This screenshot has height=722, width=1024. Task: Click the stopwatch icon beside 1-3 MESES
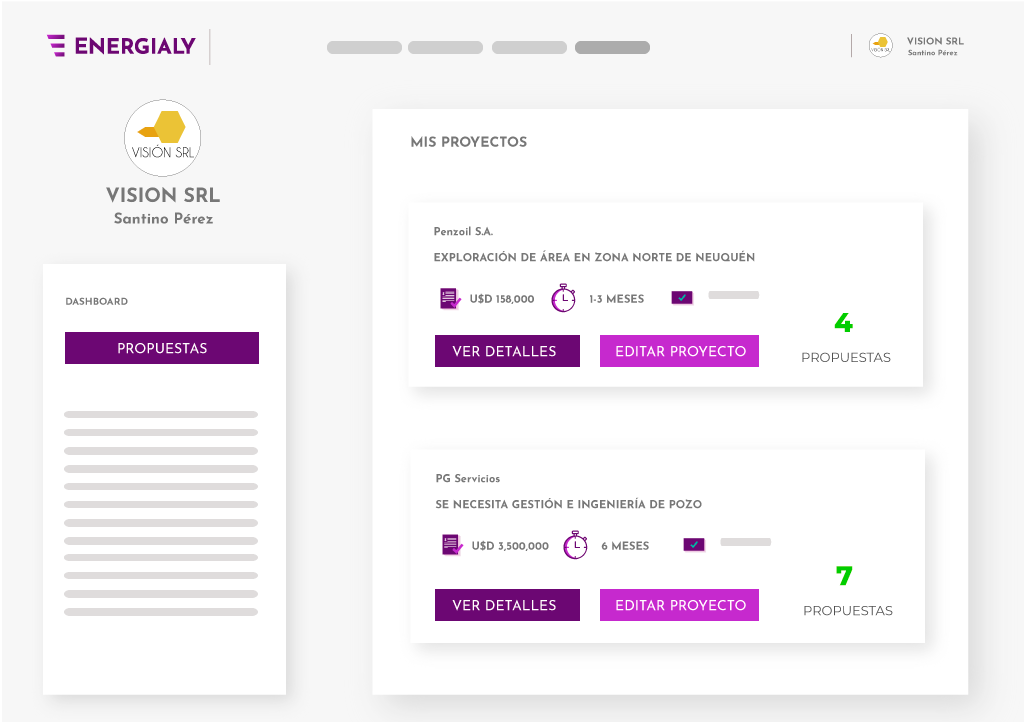click(564, 298)
